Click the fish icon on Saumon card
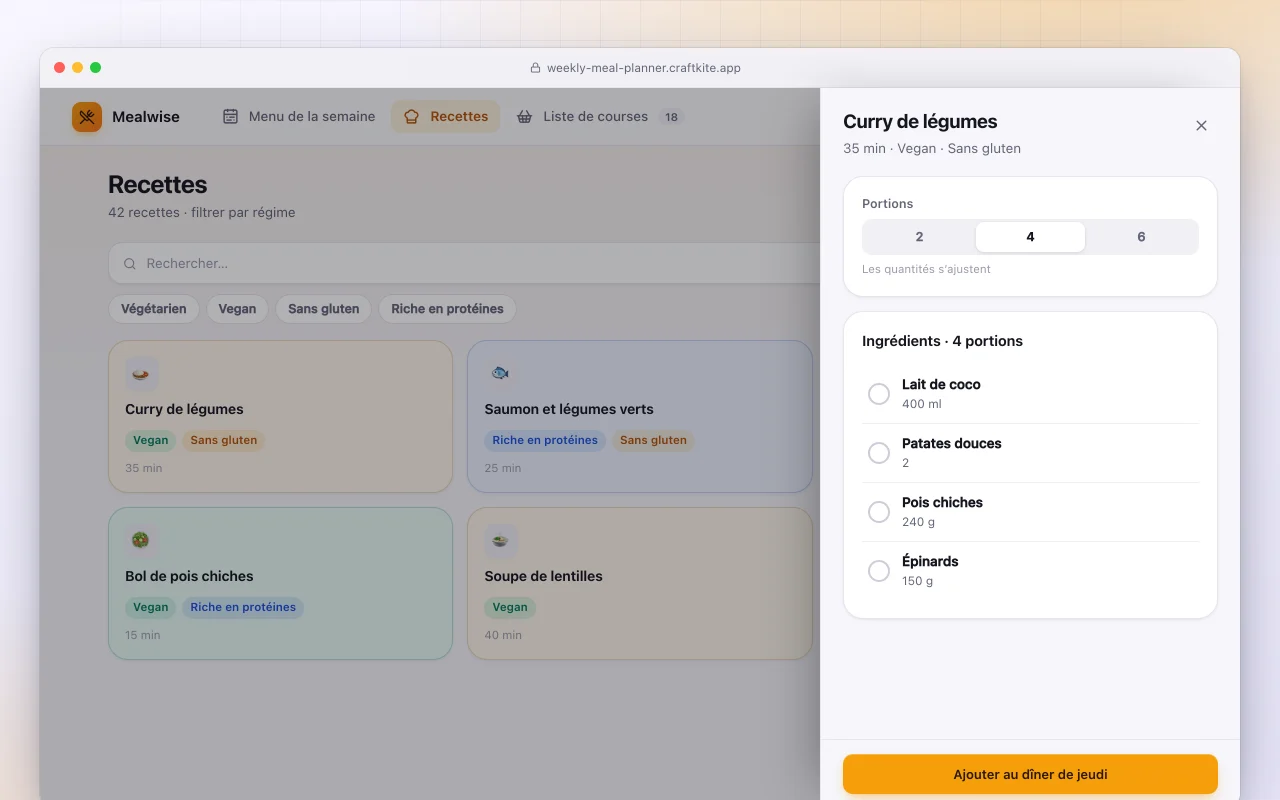Image resolution: width=1280 pixels, height=800 pixels. [x=501, y=373]
